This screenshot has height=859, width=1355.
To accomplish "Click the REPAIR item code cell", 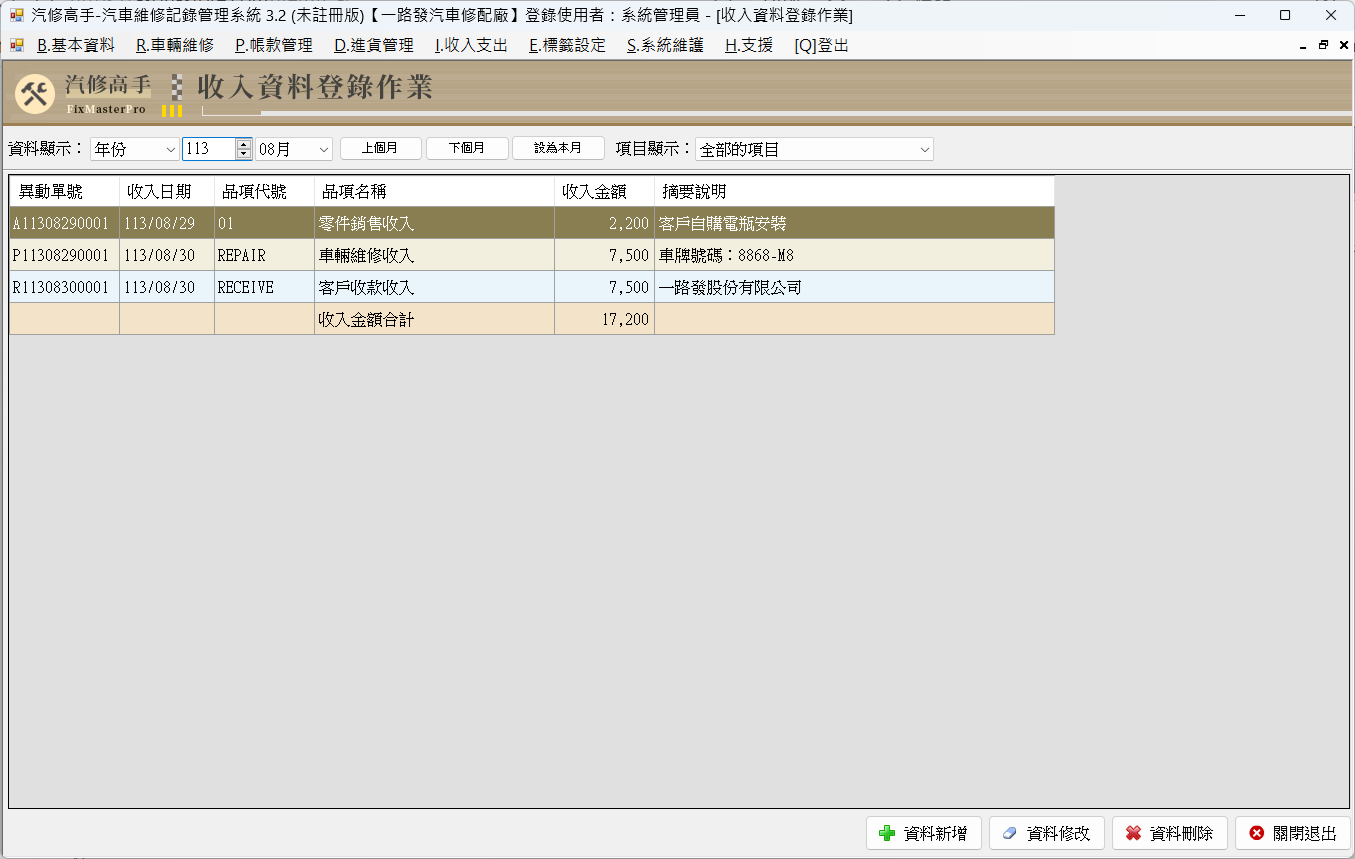I will [x=264, y=255].
